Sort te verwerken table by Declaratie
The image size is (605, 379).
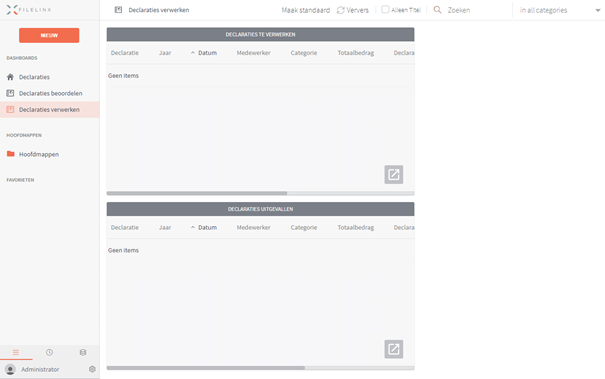125,53
